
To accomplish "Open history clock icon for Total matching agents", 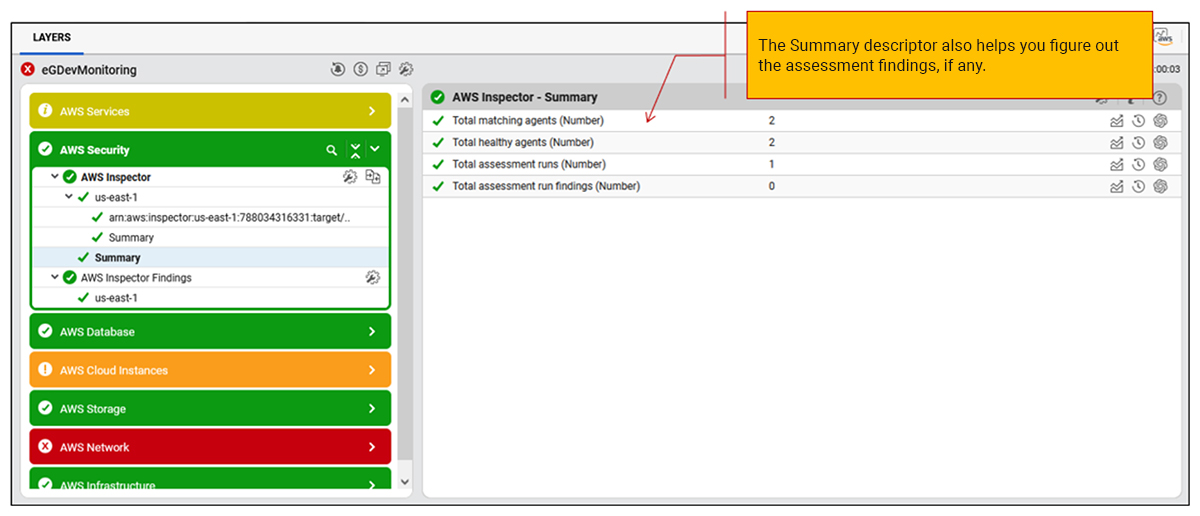I will (x=1138, y=120).
